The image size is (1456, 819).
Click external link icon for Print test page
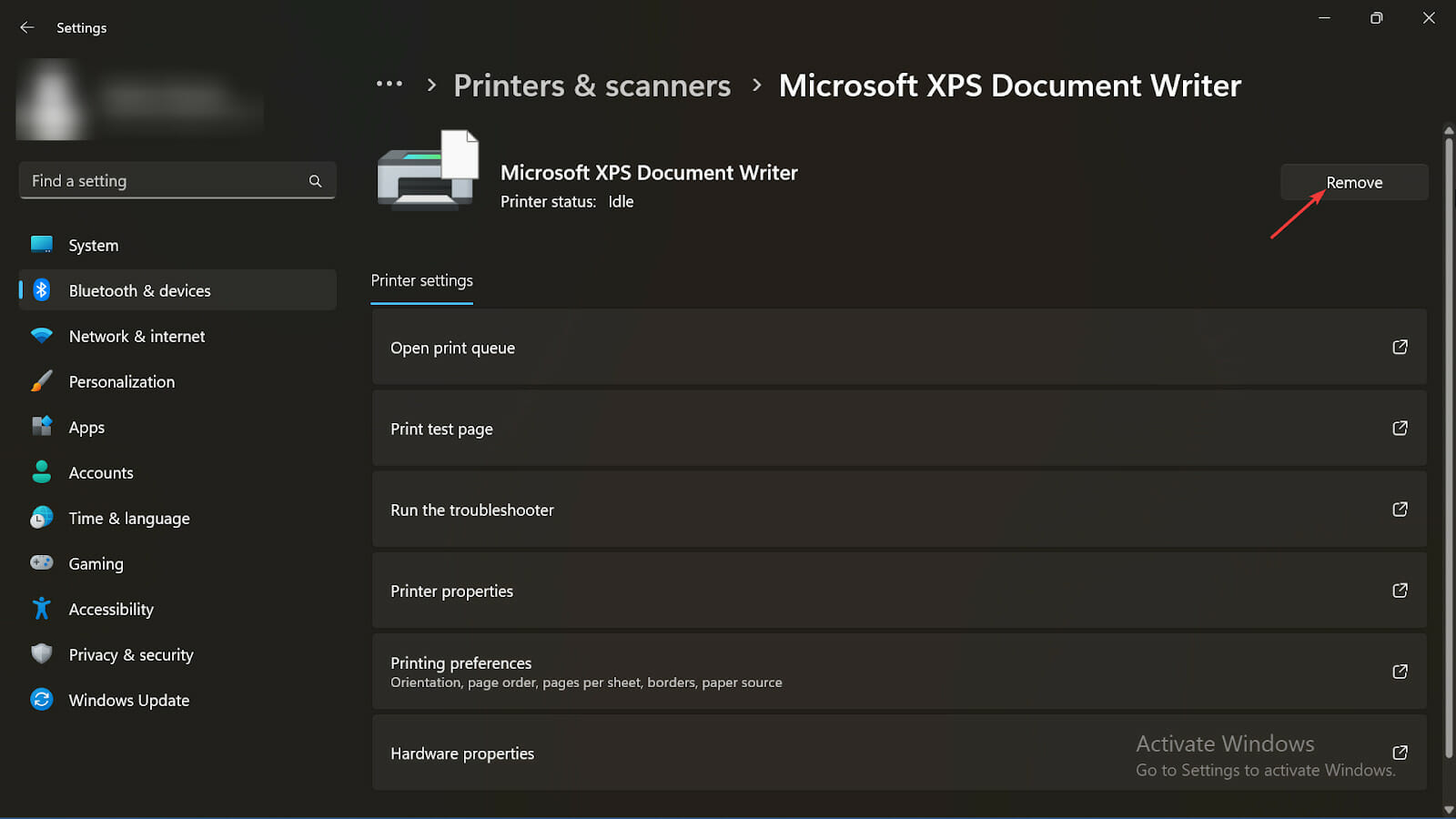point(1400,428)
